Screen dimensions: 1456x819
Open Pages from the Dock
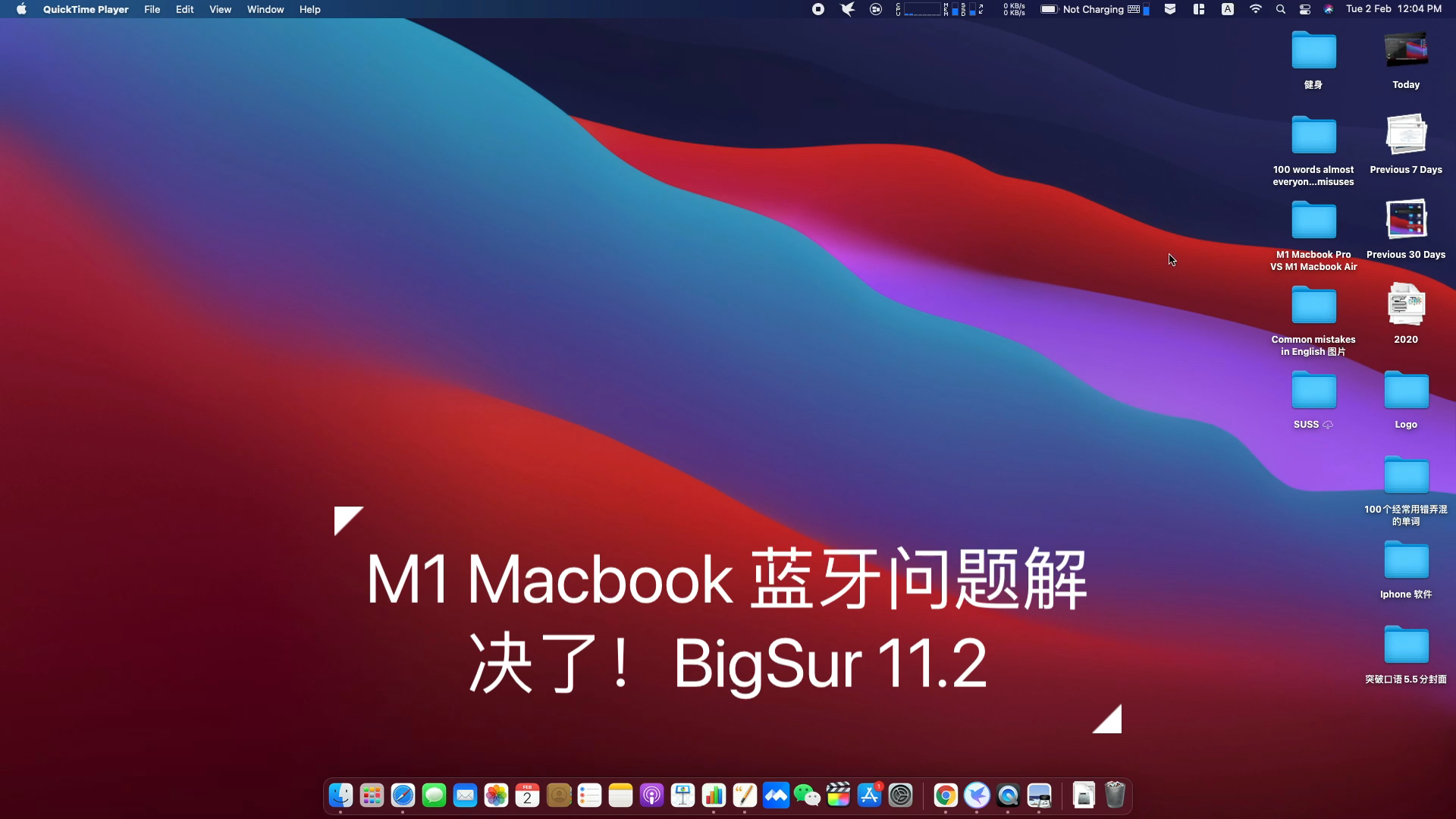tap(745, 795)
